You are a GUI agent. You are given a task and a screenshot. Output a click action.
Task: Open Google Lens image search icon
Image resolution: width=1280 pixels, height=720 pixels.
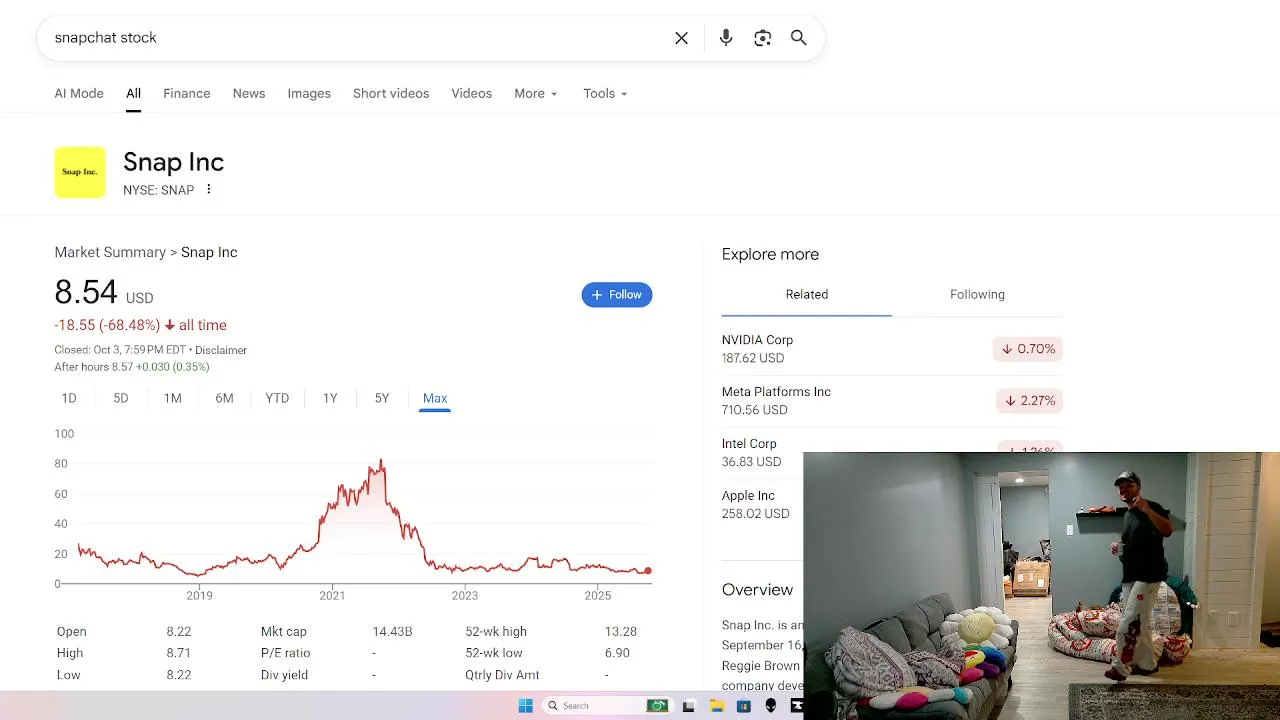pyautogui.click(x=763, y=38)
